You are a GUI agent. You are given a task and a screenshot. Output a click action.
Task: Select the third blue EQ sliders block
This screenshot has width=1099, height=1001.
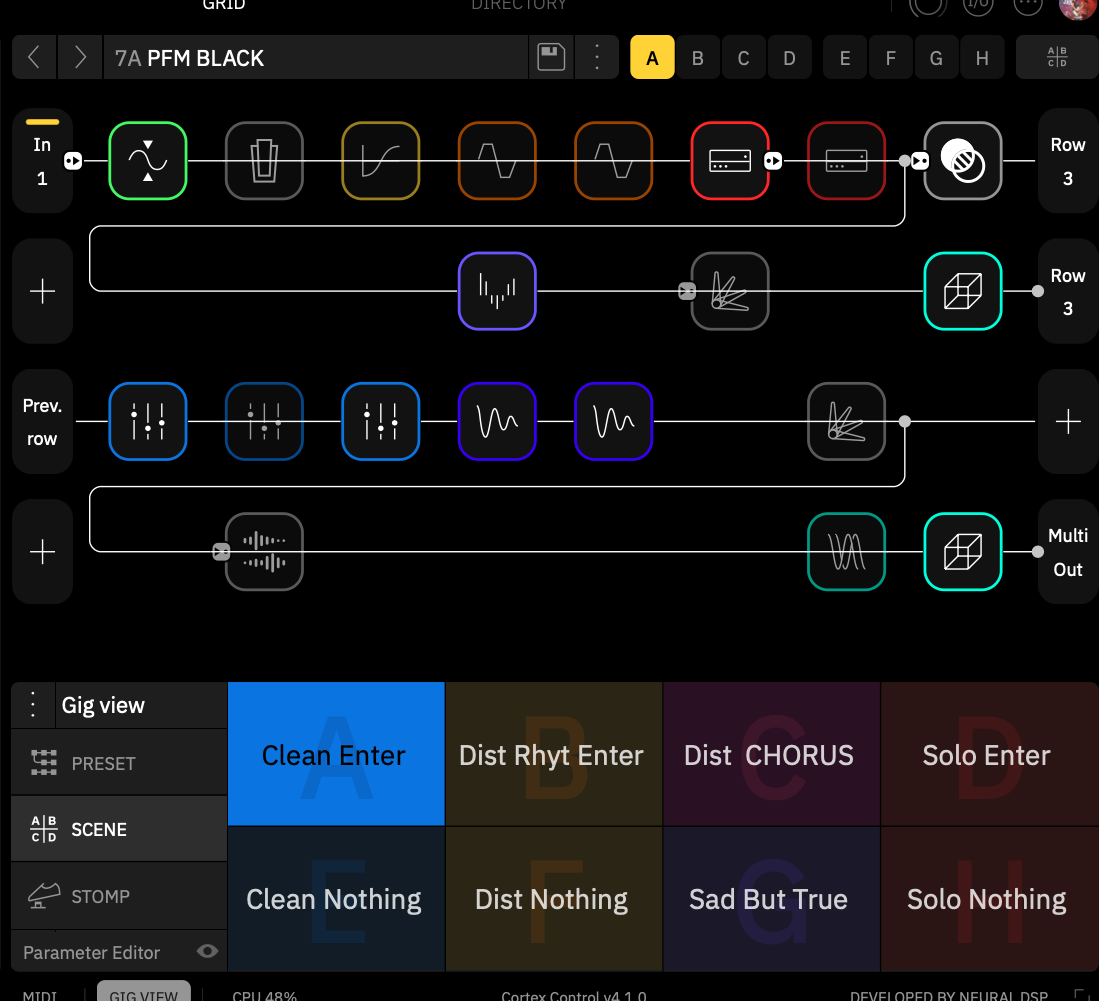pyautogui.click(x=381, y=421)
